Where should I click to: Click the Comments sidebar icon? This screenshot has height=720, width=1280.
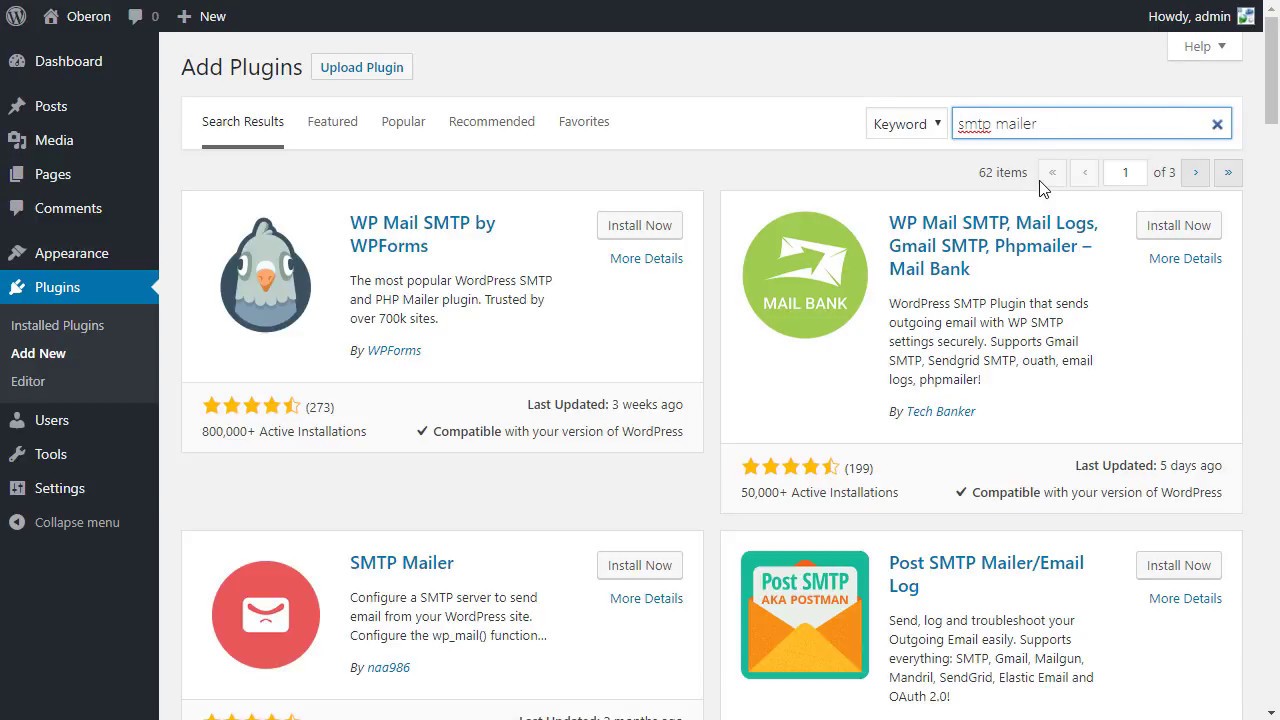17,208
